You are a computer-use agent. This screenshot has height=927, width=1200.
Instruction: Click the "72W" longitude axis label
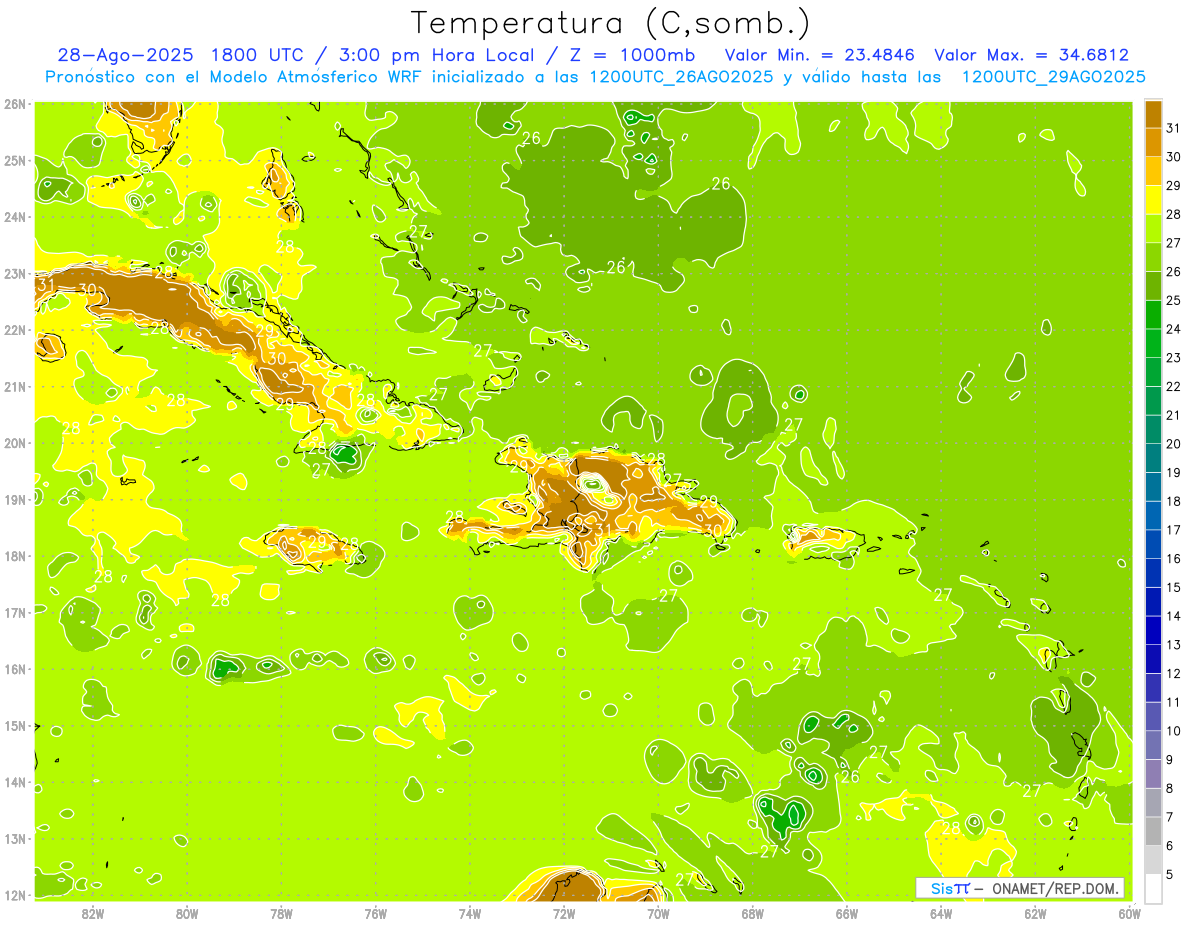pyautogui.click(x=564, y=913)
